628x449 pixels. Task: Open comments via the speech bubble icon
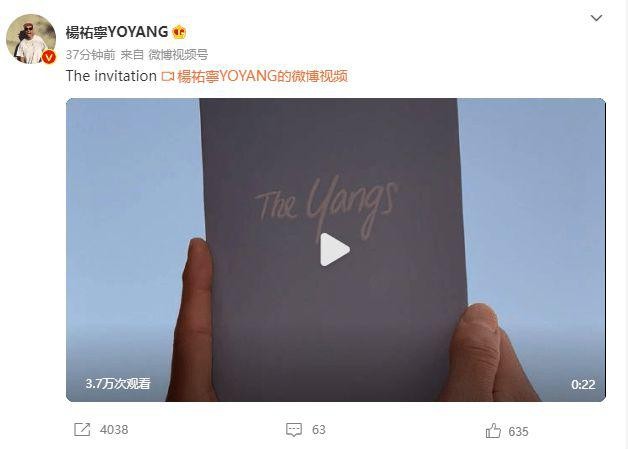(x=294, y=430)
